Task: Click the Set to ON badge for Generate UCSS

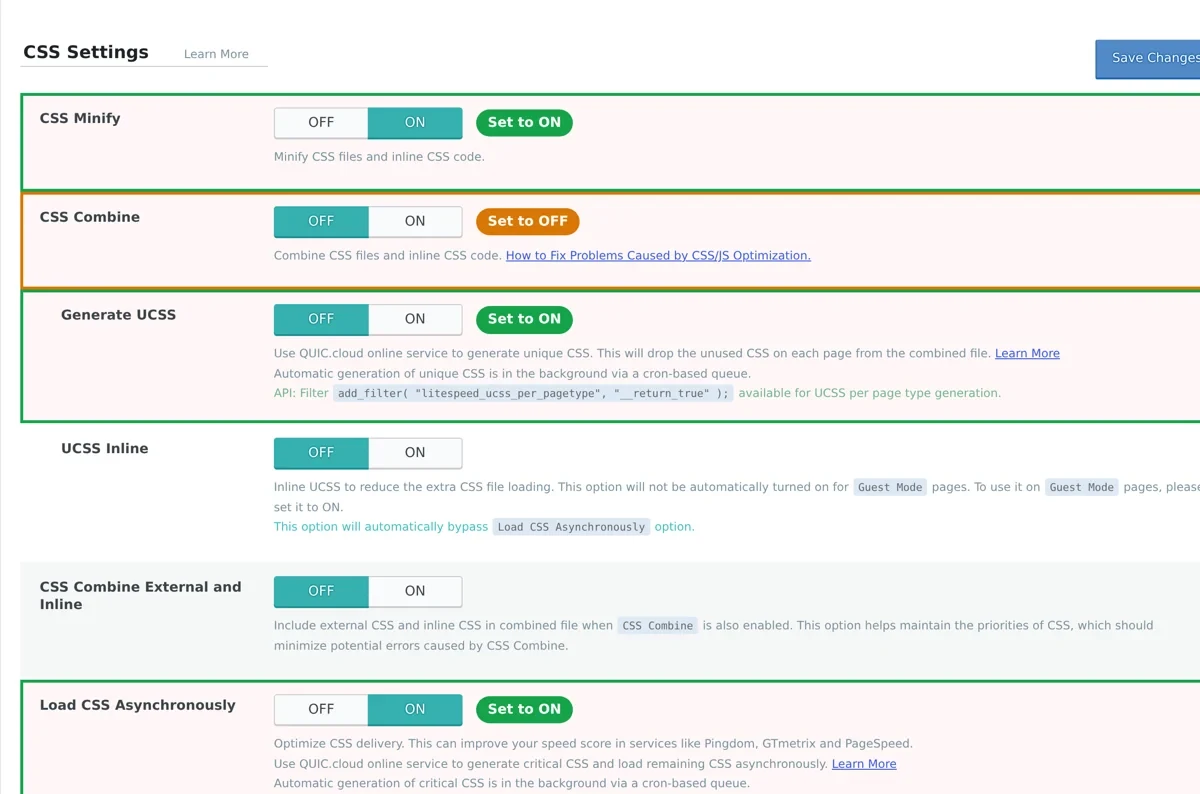Action: [524, 320]
